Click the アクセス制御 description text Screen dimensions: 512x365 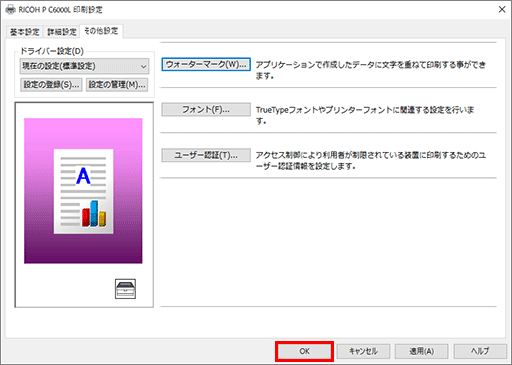tap(371, 160)
